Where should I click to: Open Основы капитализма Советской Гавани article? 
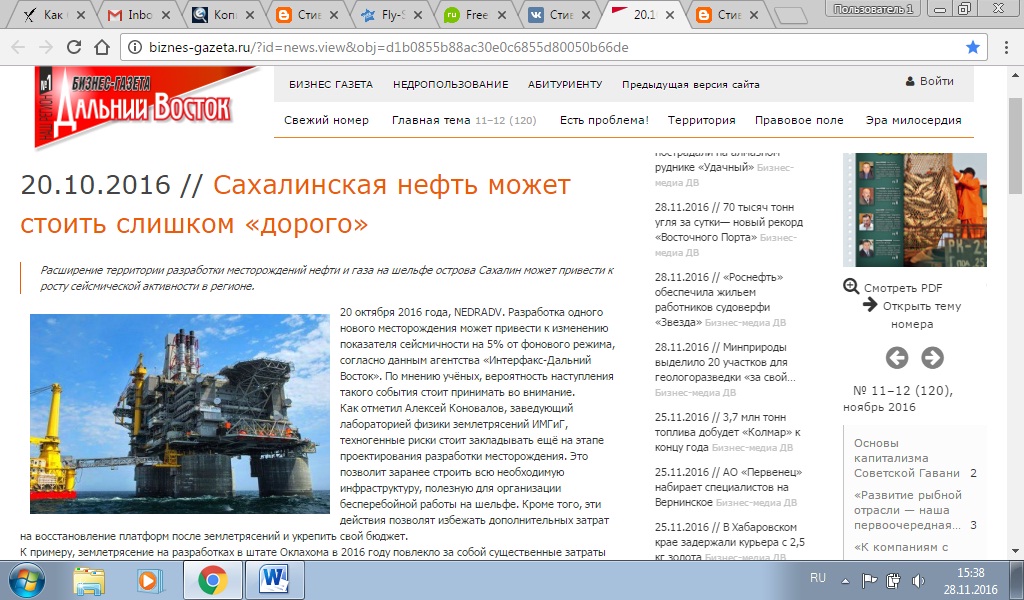[x=907, y=458]
